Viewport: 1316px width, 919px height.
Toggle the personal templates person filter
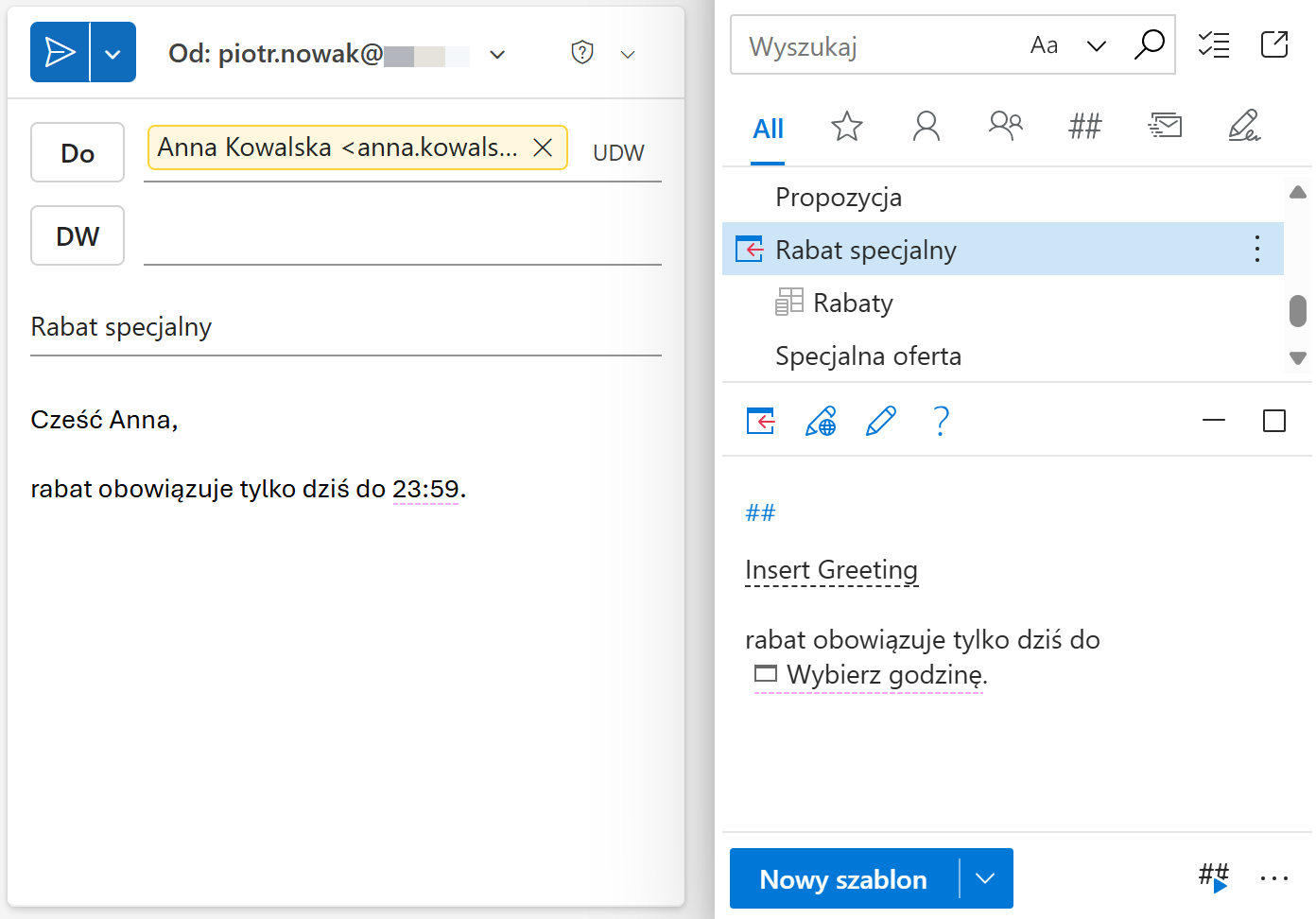coord(926,126)
